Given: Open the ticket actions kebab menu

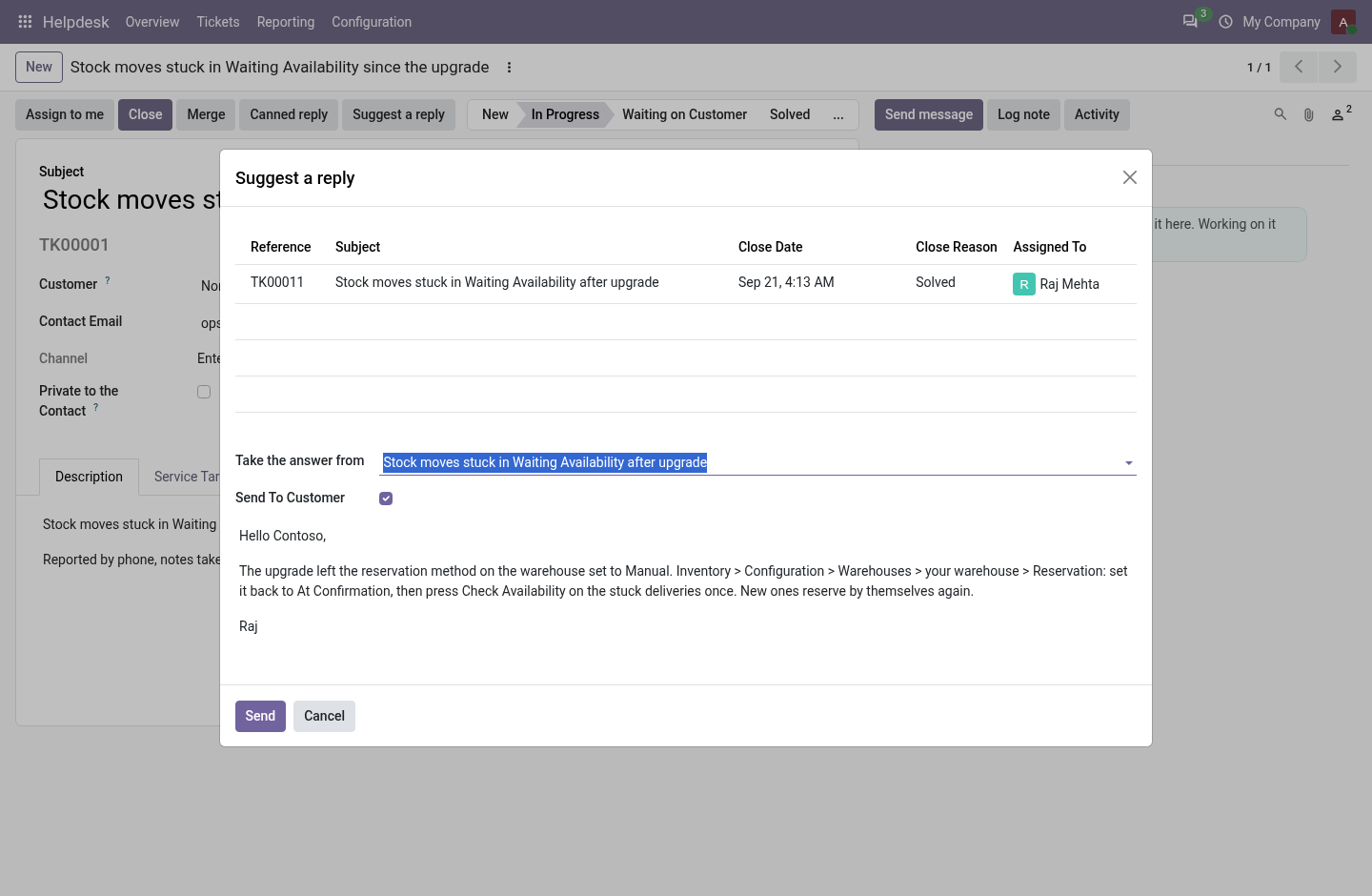Looking at the screenshot, I should point(509,68).
